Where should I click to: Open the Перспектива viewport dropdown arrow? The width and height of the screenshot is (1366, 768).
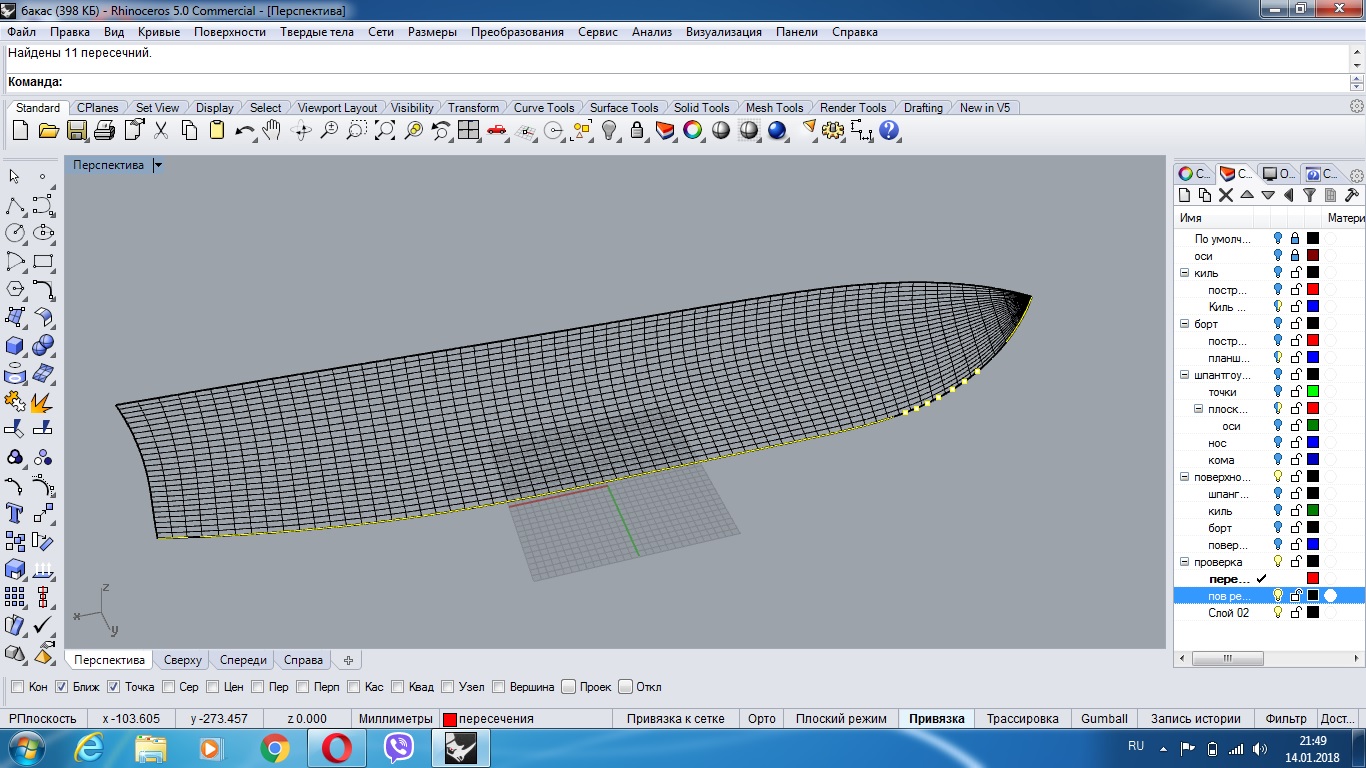click(158, 165)
